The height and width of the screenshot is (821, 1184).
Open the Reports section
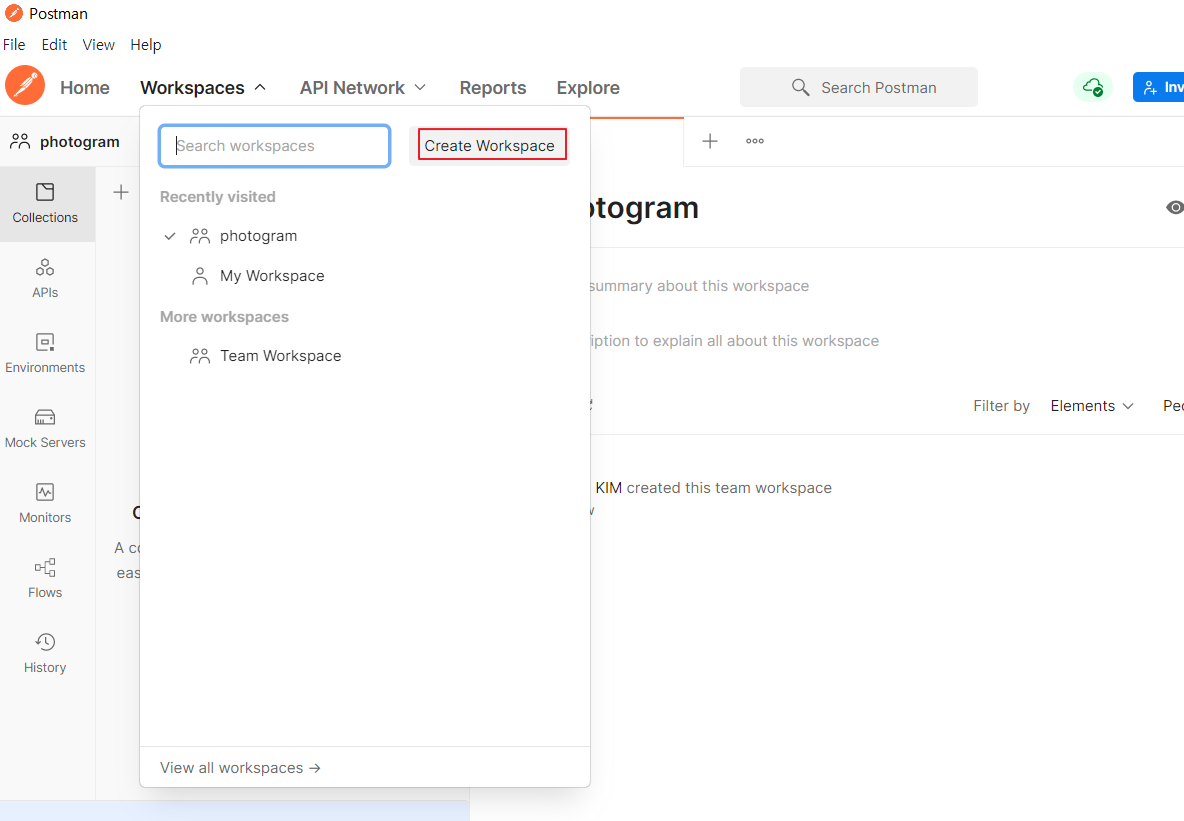point(493,88)
